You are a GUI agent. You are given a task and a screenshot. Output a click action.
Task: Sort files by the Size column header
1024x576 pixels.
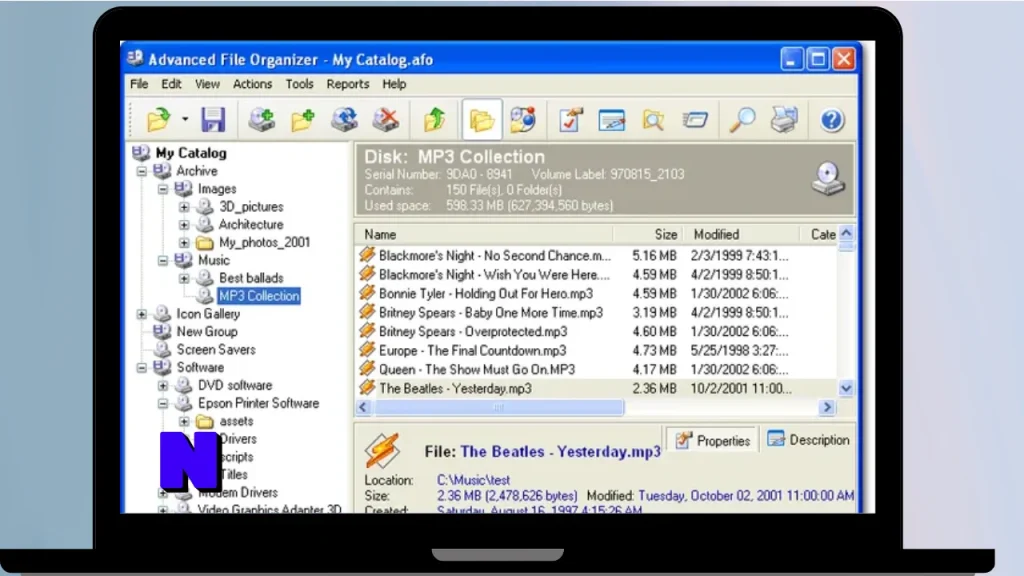click(x=648, y=234)
